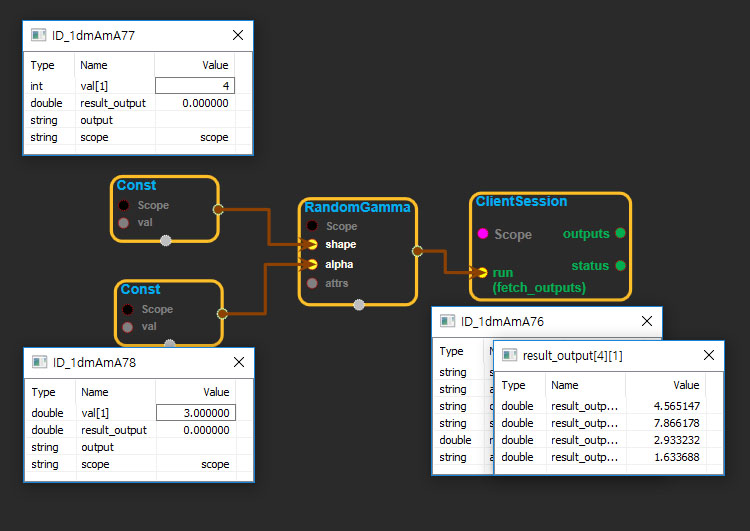Click the ClientSession magenta Scope port
The width and height of the screenshot is (750, 531).
483,234
